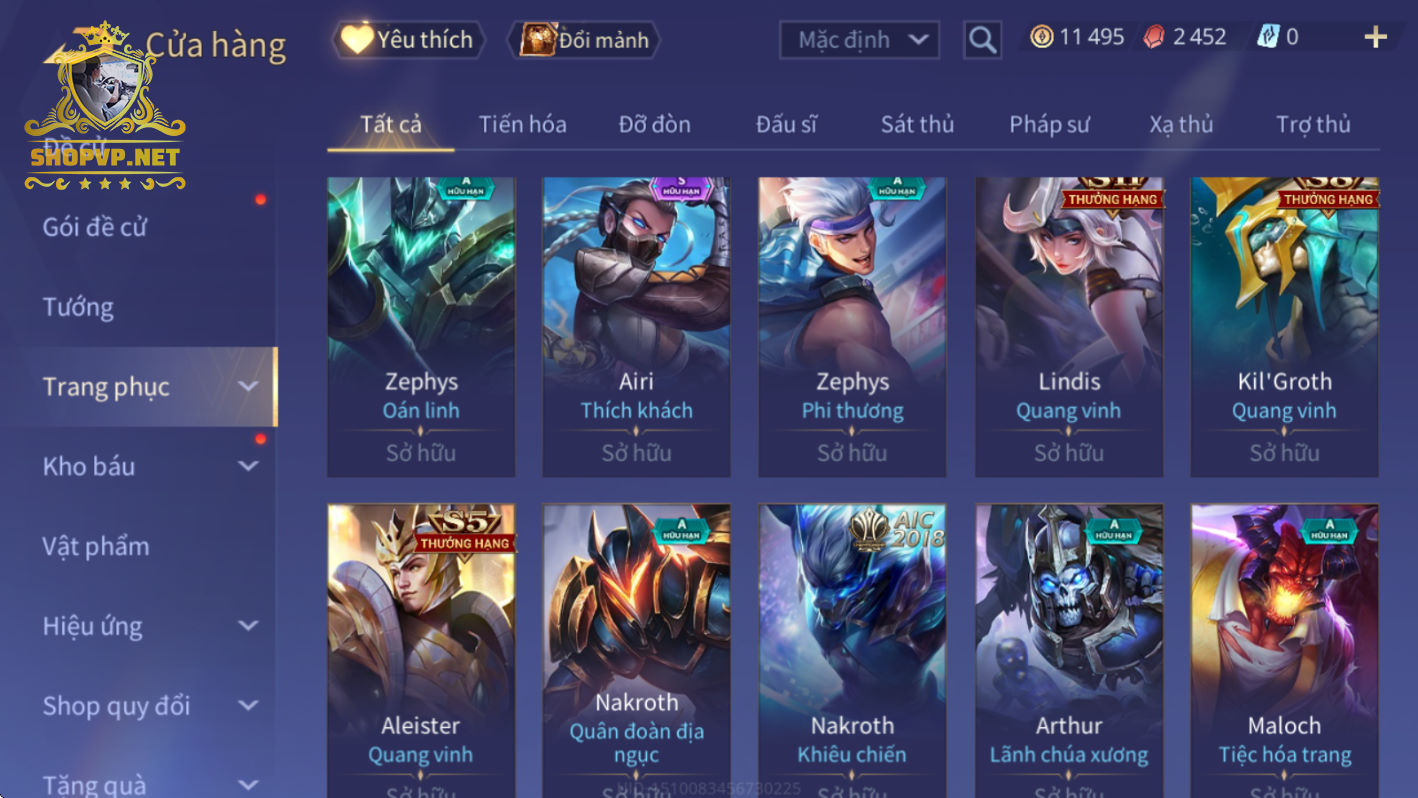Click the blue voucher ticket icon
1418x798 pixels.
(x=1268, y=38)
